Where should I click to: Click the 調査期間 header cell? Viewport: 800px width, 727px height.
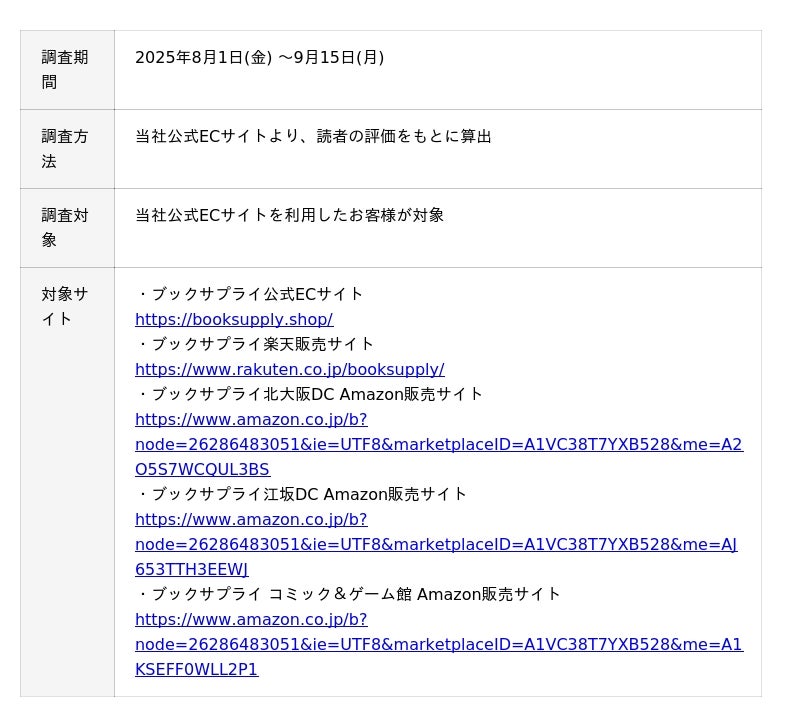click(66, 70)
